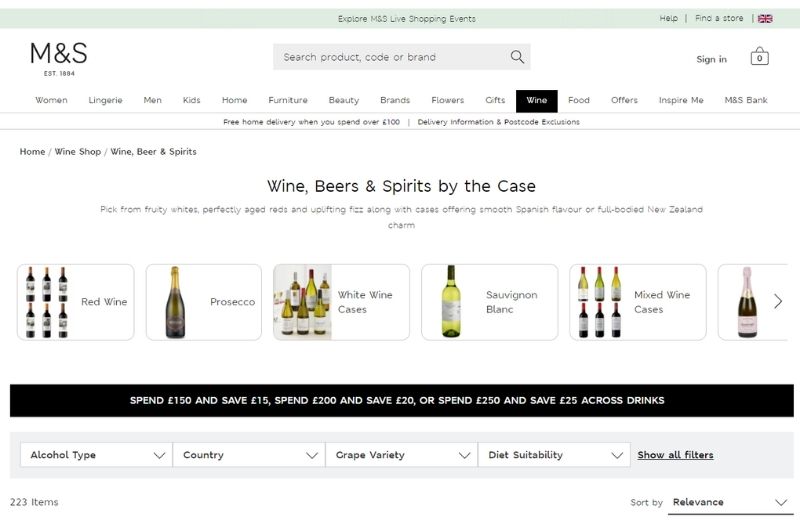Open the Brands menu

tap(395, 100)
